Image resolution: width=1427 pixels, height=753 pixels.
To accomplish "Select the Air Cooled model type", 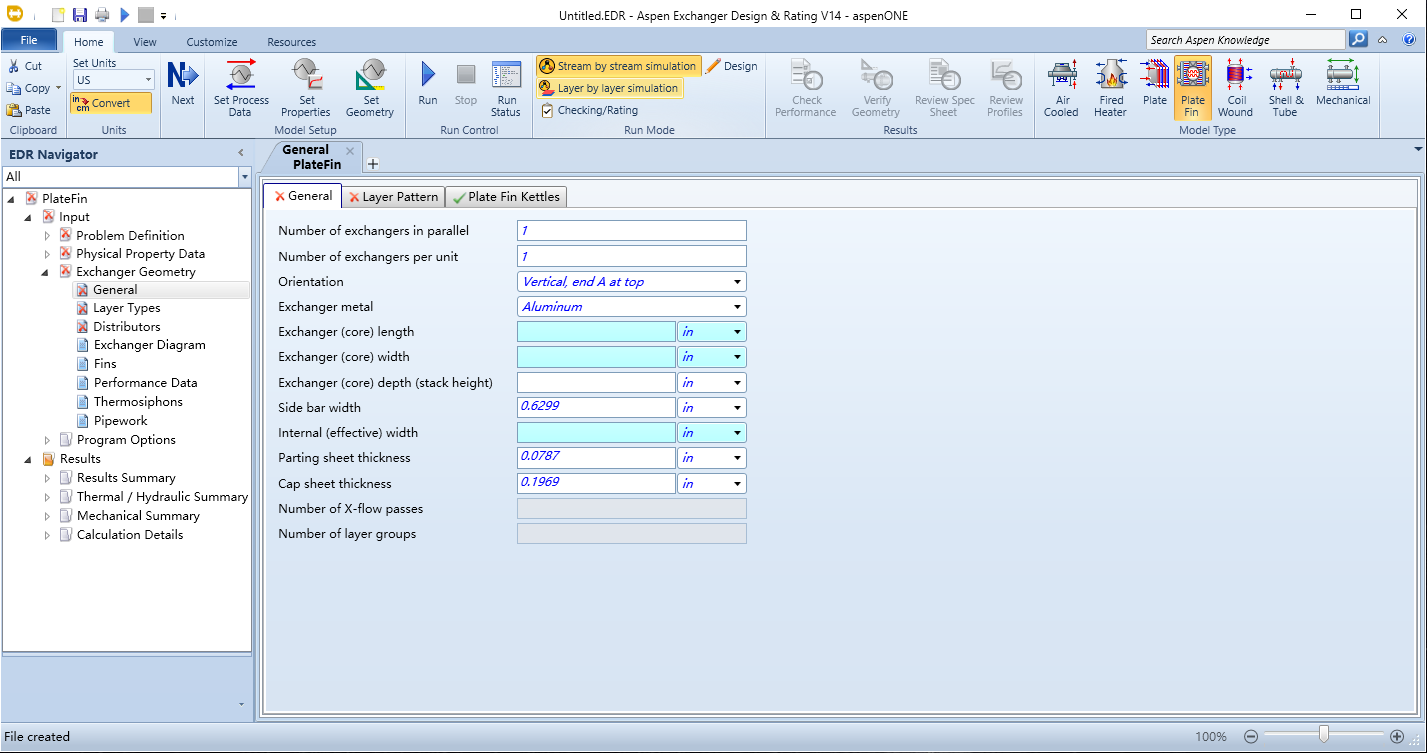I will pyautogui.click(x=1061, y=88).
